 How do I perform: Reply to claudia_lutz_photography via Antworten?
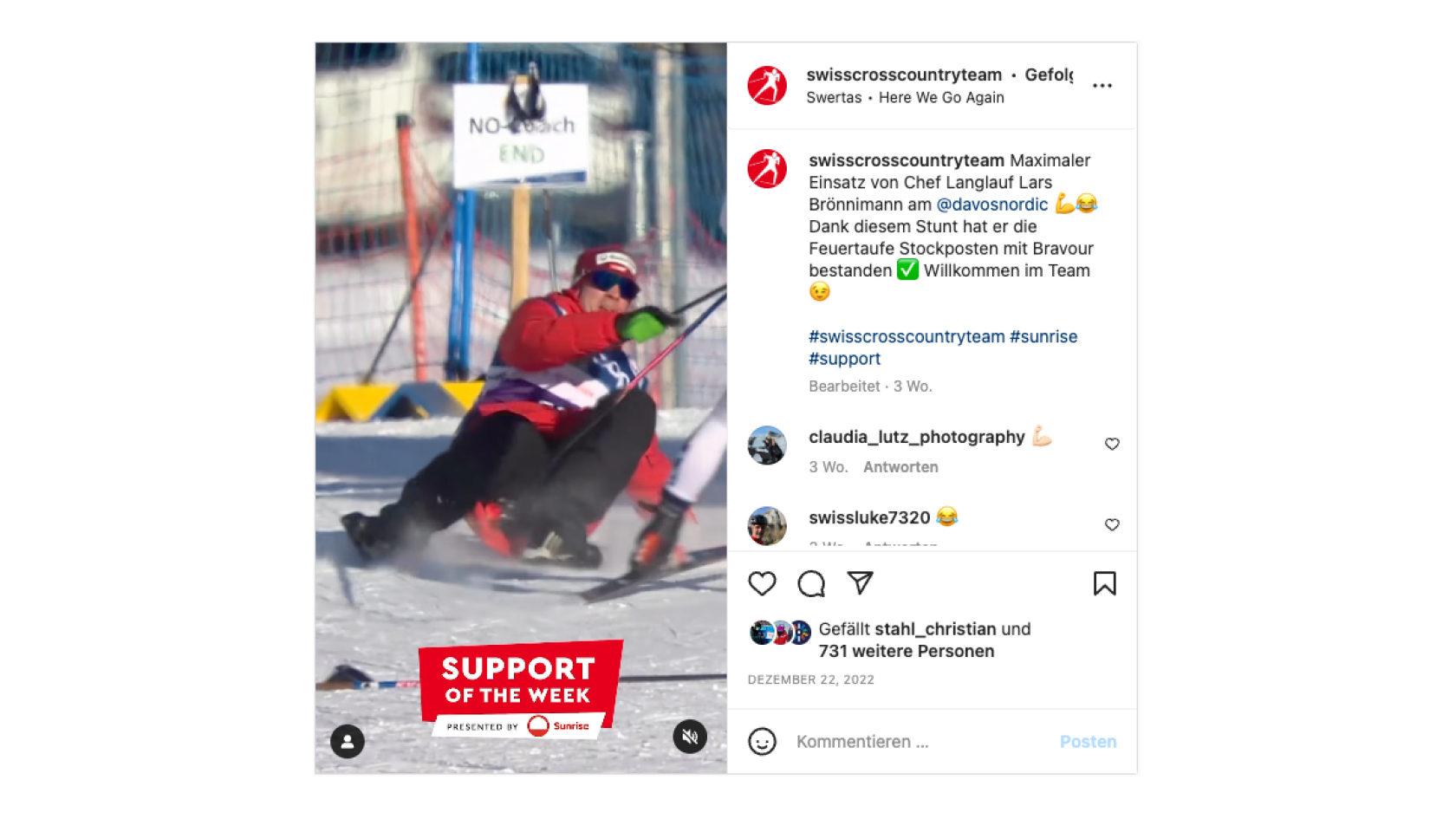pos(900,467)
